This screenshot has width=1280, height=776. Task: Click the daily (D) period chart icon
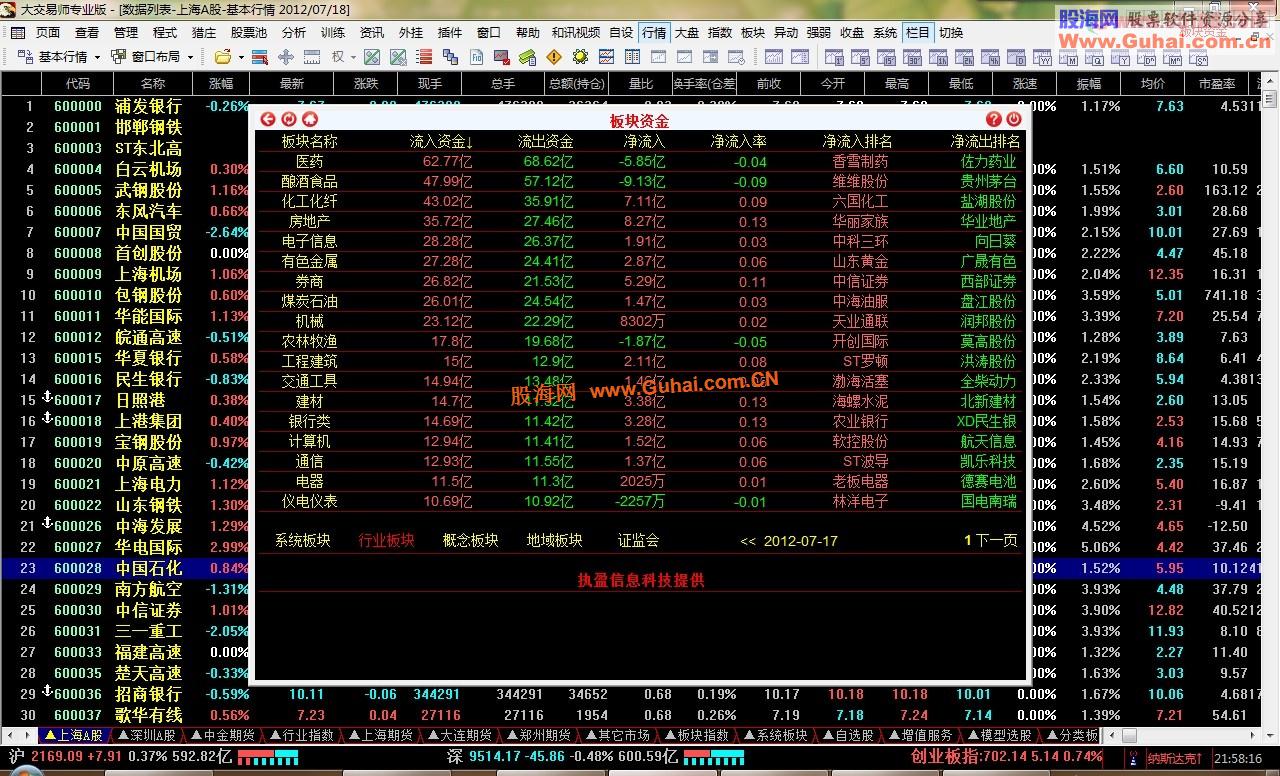[x=1016, y=57]
